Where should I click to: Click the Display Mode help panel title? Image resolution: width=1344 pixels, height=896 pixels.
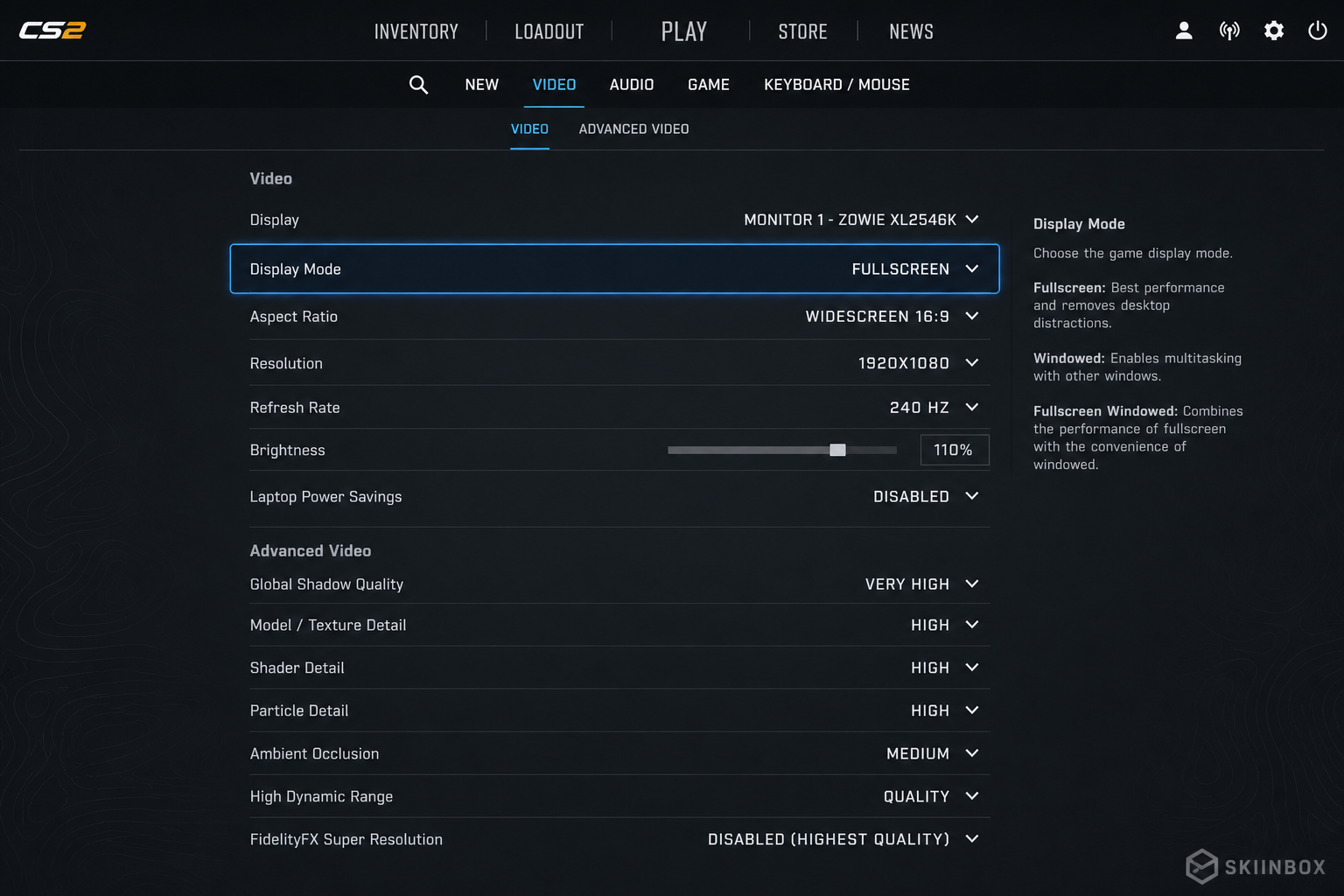point(1079,224)
